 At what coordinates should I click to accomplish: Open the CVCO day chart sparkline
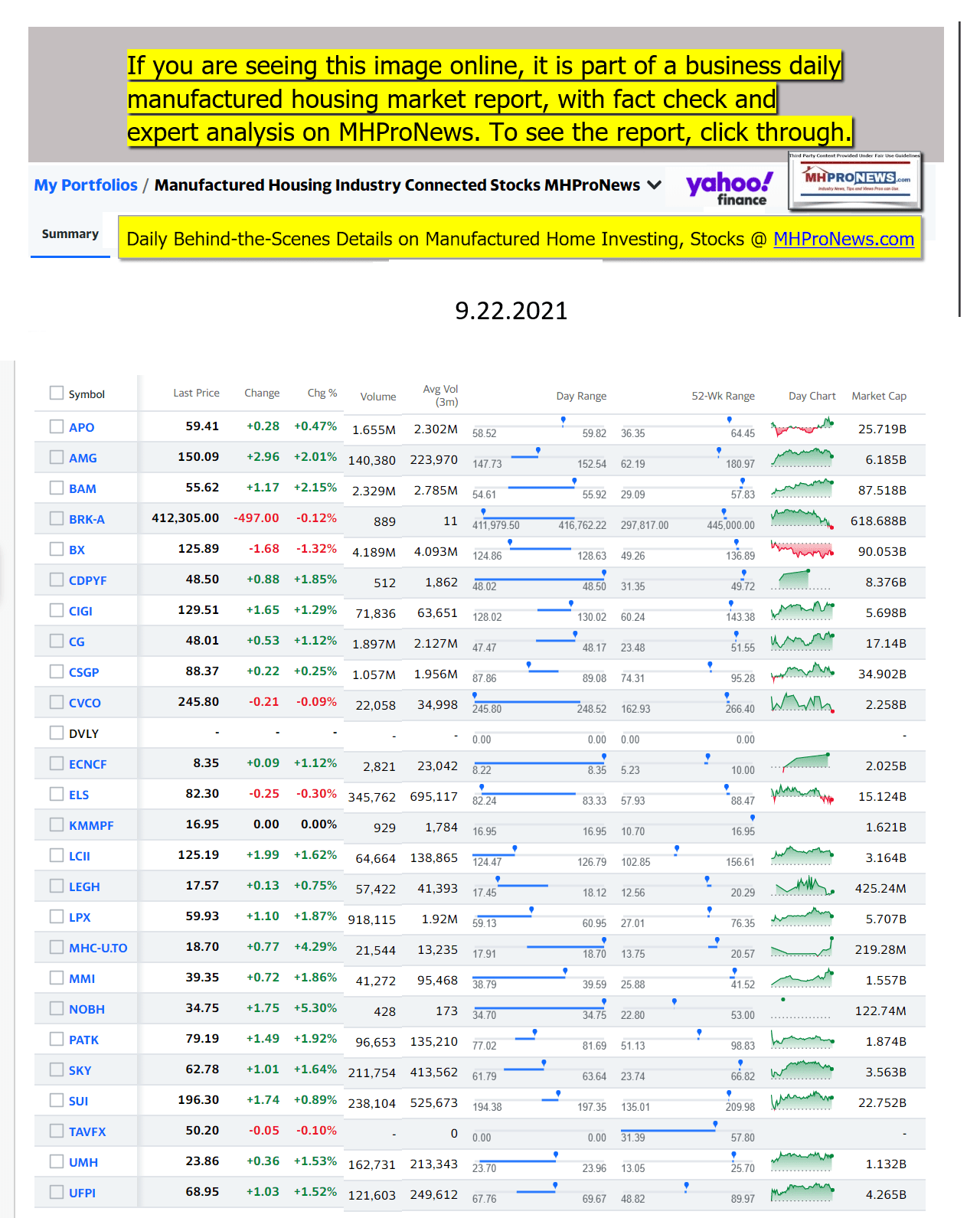tap(802, 702)
